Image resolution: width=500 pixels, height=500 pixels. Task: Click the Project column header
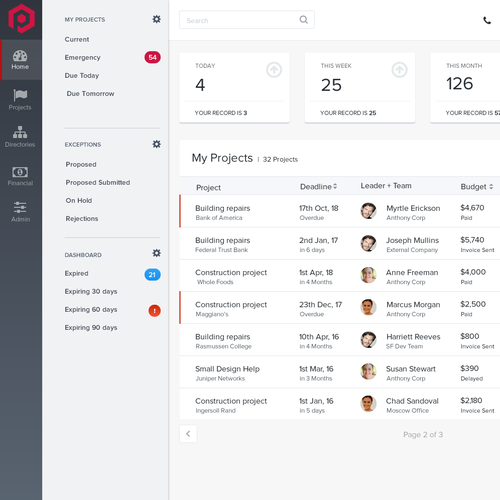pyautogui.click(x=208, y=188)
